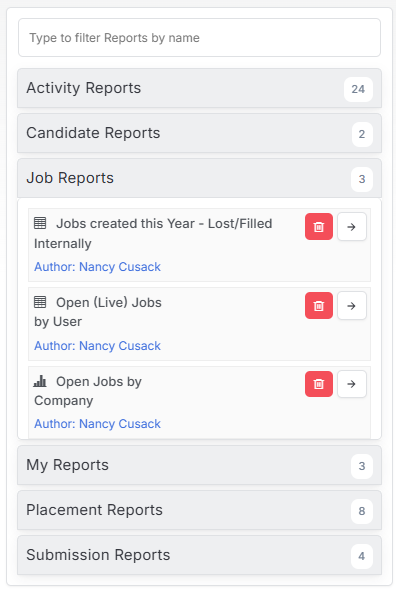The height and width of the screenshot is (592, 396).
Task: Run Open Jobs by Company via arrow button
Action: [351, 384]
